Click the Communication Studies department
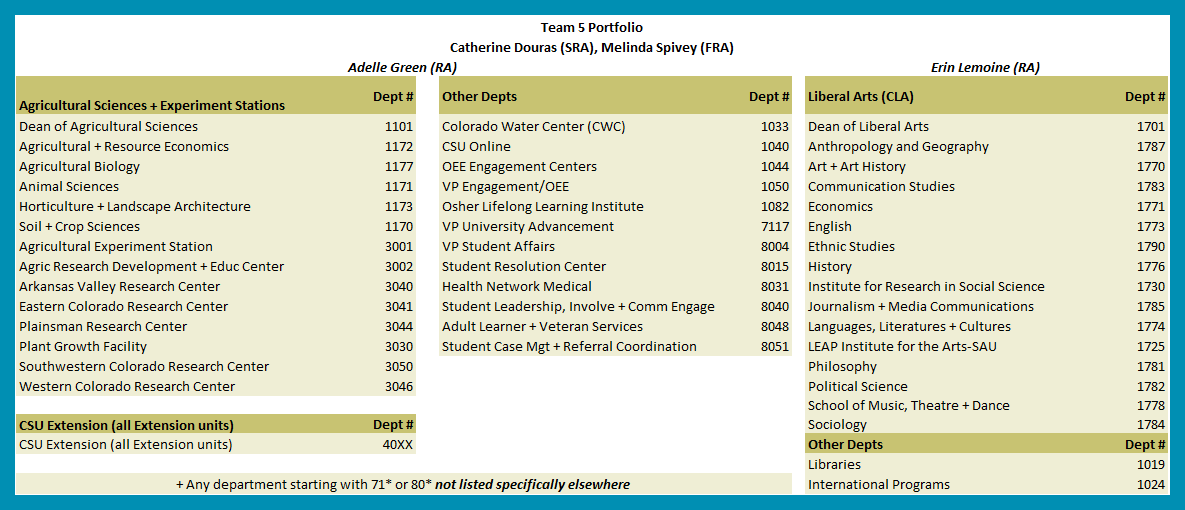This screenshot has height=510, width=1185. click(881, 187)
